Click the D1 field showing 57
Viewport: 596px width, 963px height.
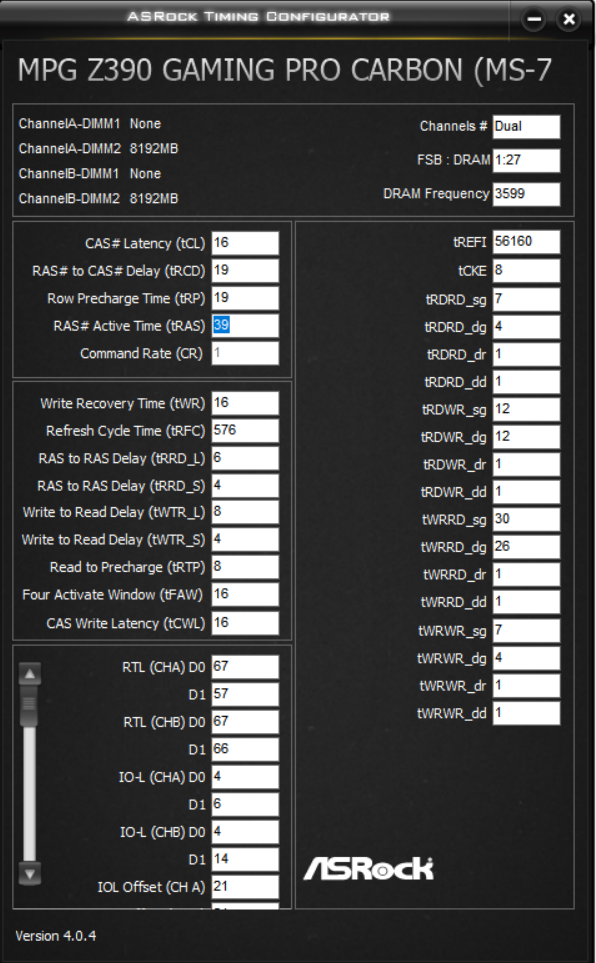(245, 694)
